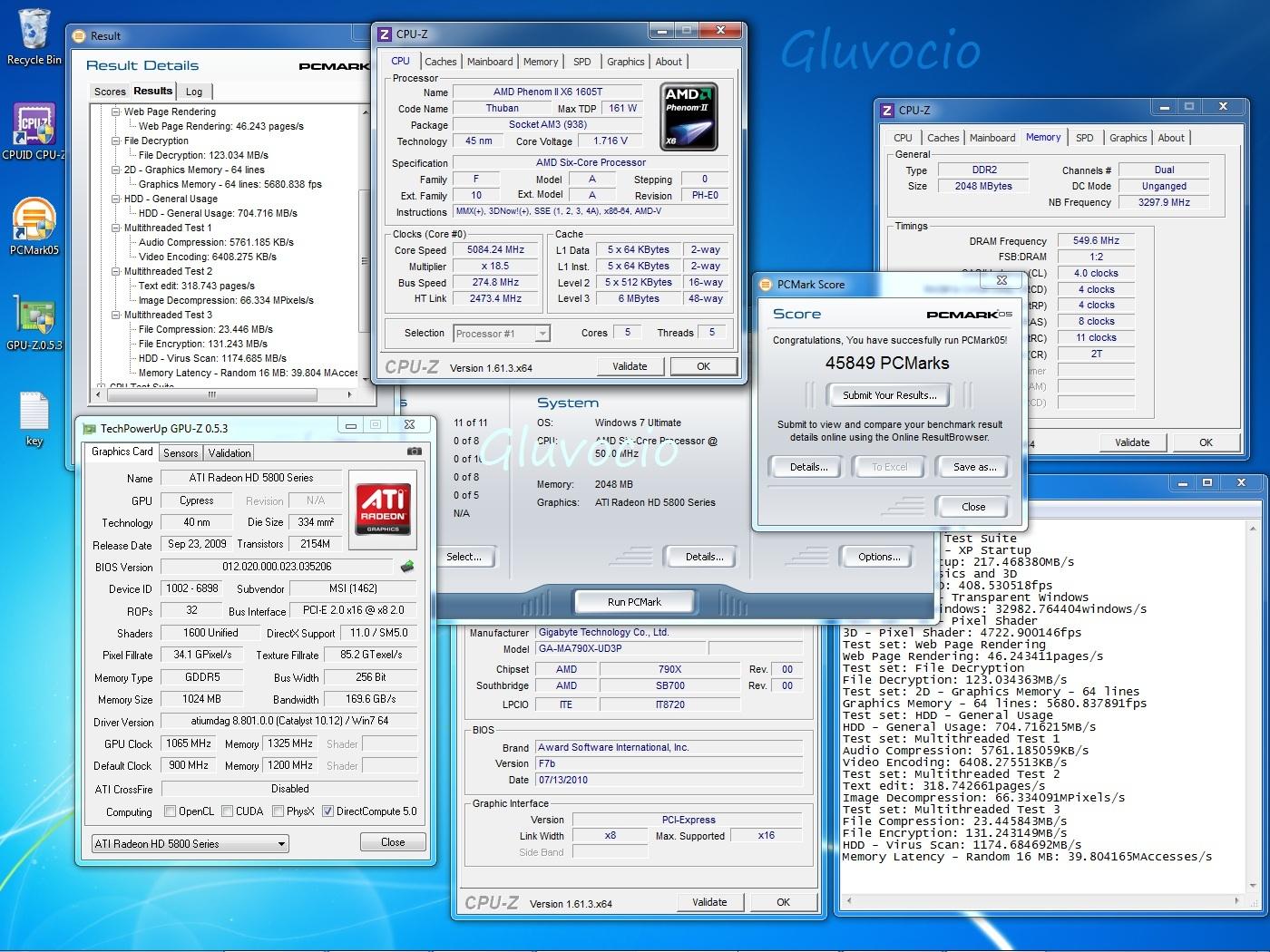
Task: Click the Result window title bar icon
Action: click(80, 36)
